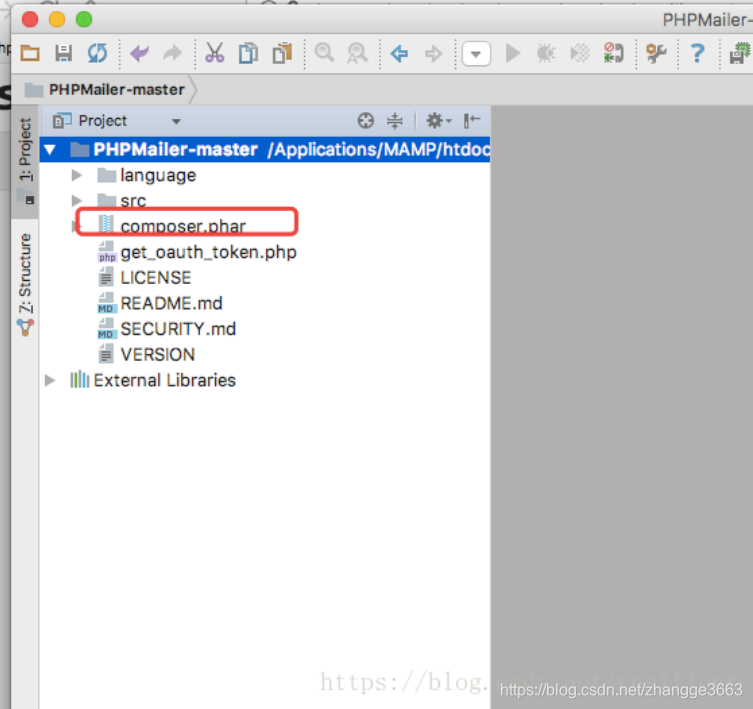Image resolution: width=753 pixels, height=709 pixels.
Task: Select composer.phar file
Action: pyautogui.click(x=183, y=226)
